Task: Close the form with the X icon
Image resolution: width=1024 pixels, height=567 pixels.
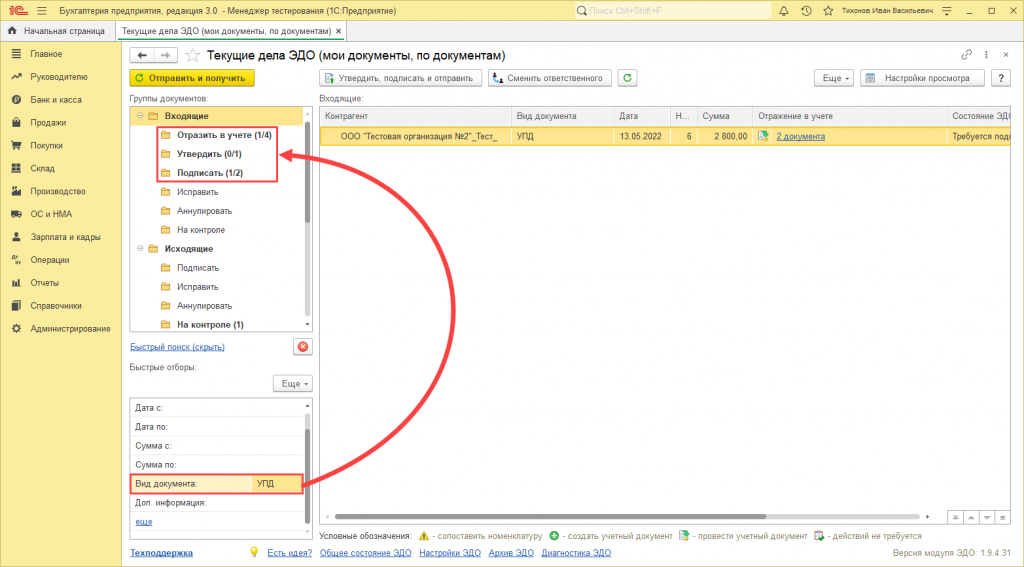Action: pyautogui.click(x=1006, y=55)
